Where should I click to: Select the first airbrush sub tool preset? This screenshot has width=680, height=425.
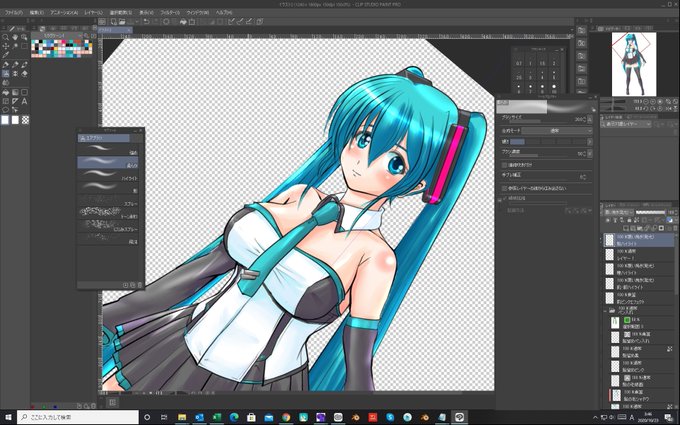[x=108, y=149]
